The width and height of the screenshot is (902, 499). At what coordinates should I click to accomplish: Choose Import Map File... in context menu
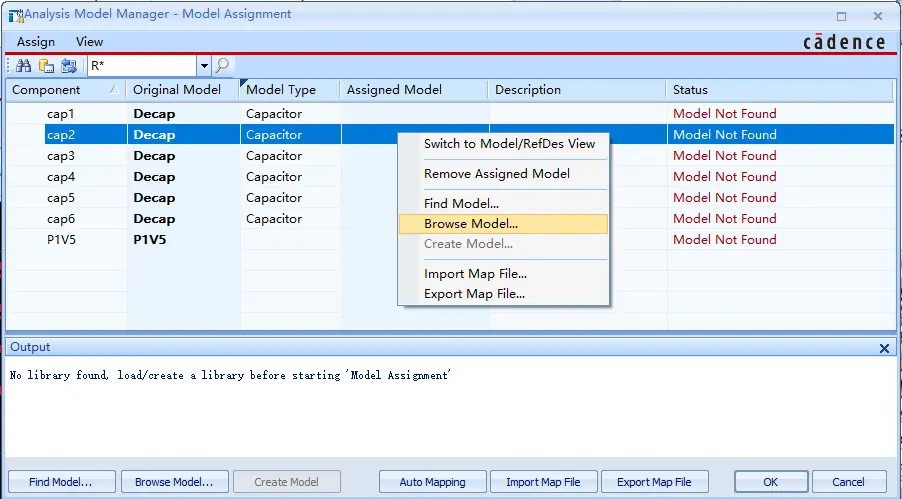[x=475, y=274]
